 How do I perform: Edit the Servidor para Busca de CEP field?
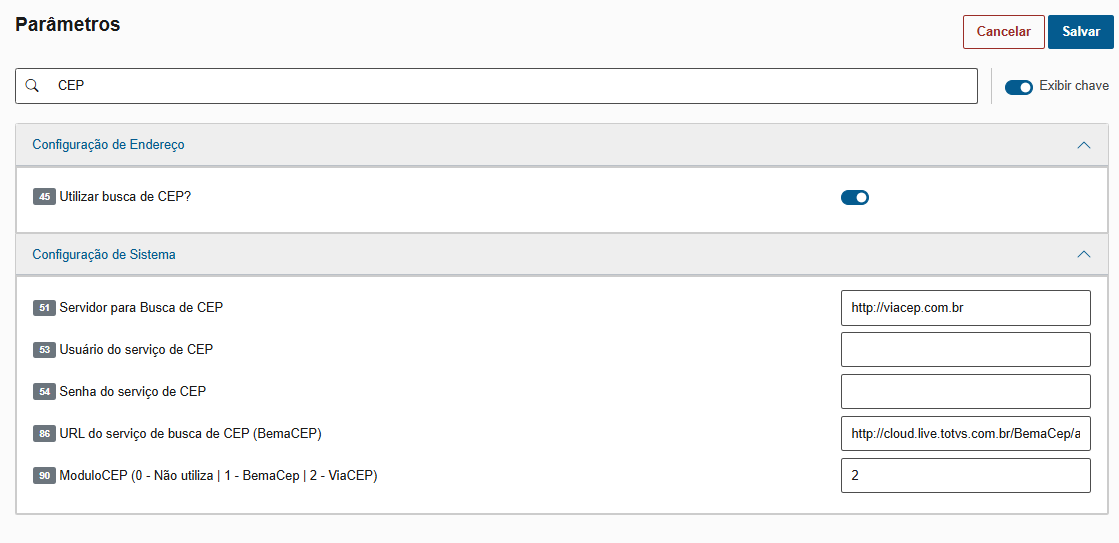[x=965, y=308]
